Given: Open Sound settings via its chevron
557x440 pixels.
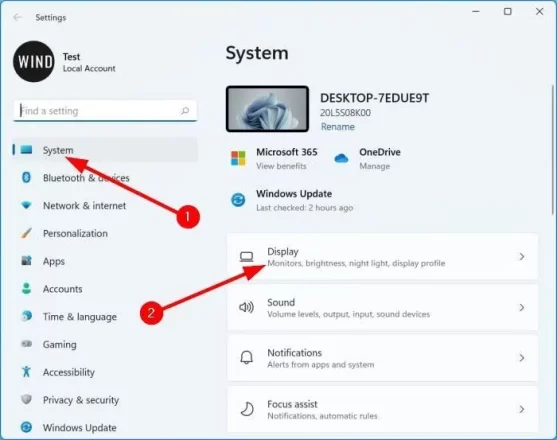Looking at the screenshot, I should (x=521, y=308).
